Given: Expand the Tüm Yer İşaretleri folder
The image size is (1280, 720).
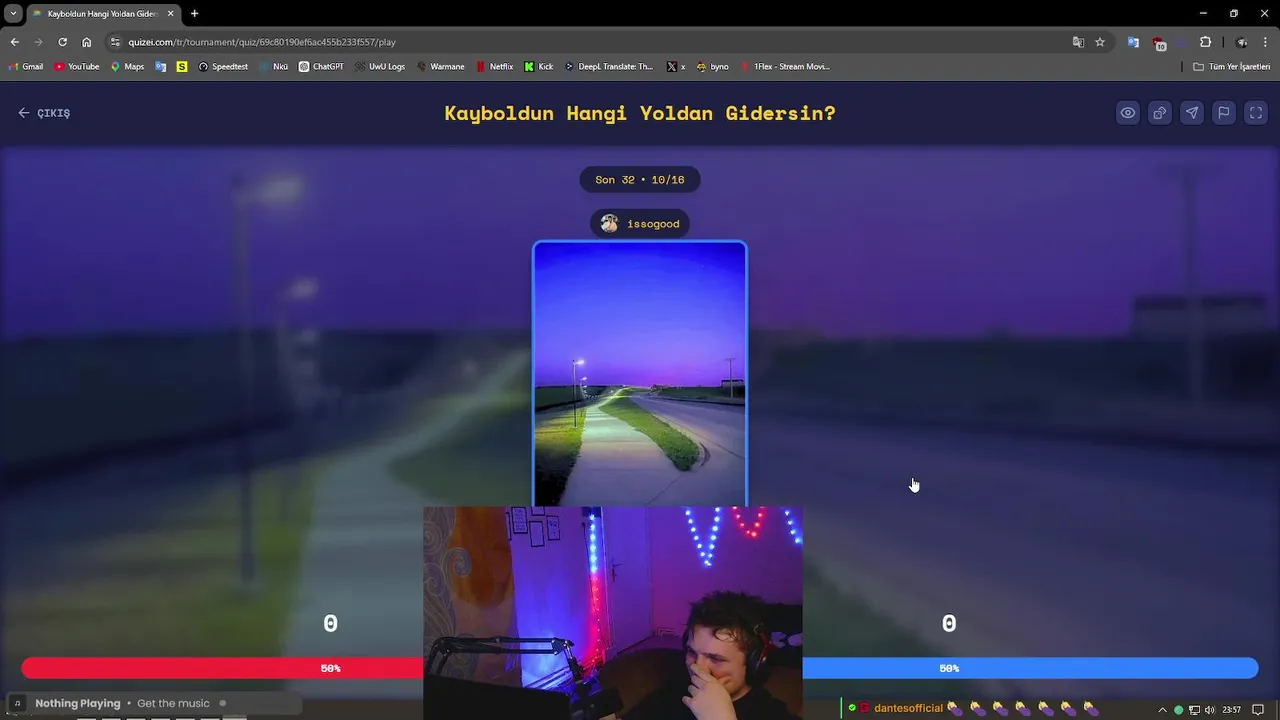Looking at the screenshot, I should [1231, 67].
